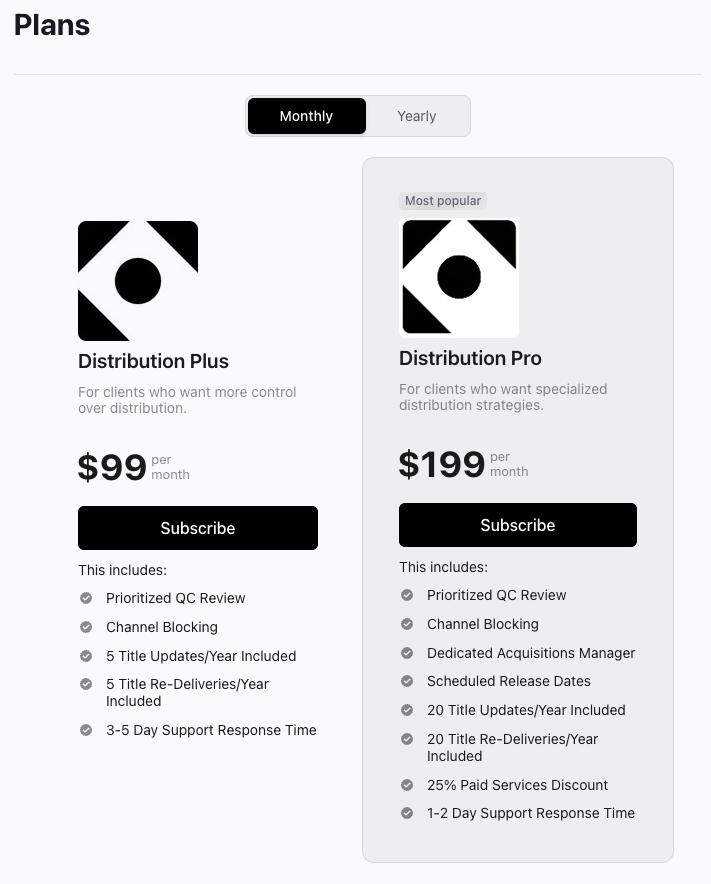Click checkmark beside 5 Title Re-Deliveries/Year Included
Screen dimensions: 711x884
tap(85, 686)
